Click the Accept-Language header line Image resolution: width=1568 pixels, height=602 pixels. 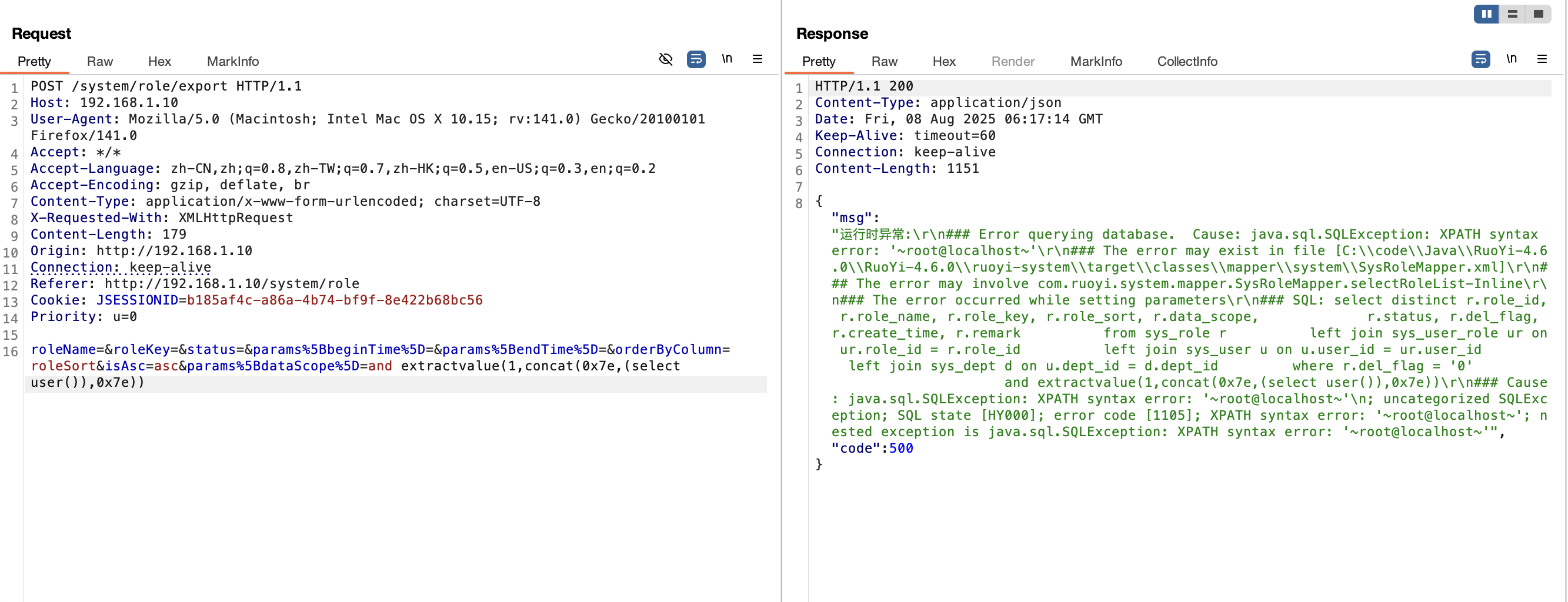[x=343, y=169]
